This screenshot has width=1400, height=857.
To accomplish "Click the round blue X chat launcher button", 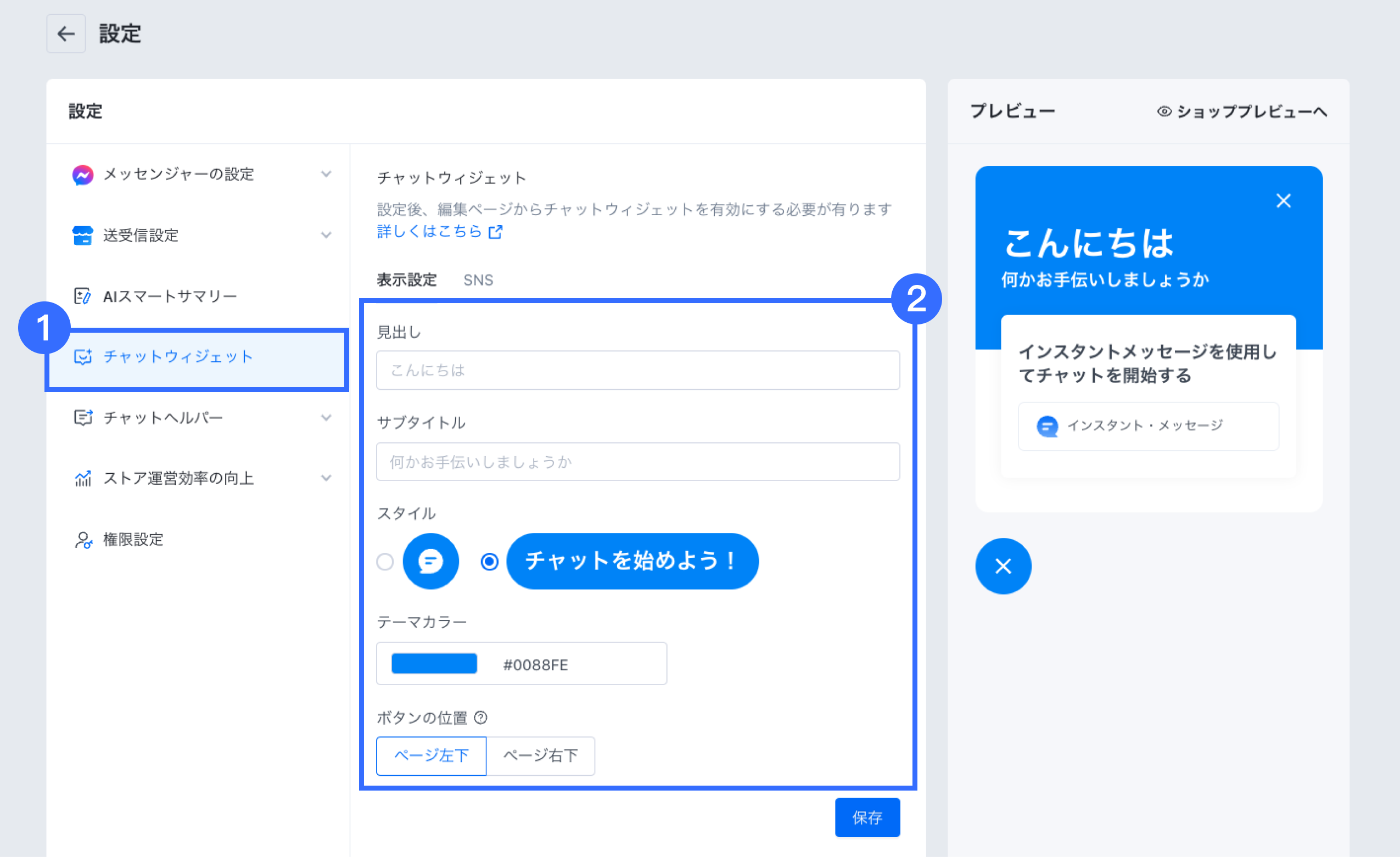I will click(1004, 566).
